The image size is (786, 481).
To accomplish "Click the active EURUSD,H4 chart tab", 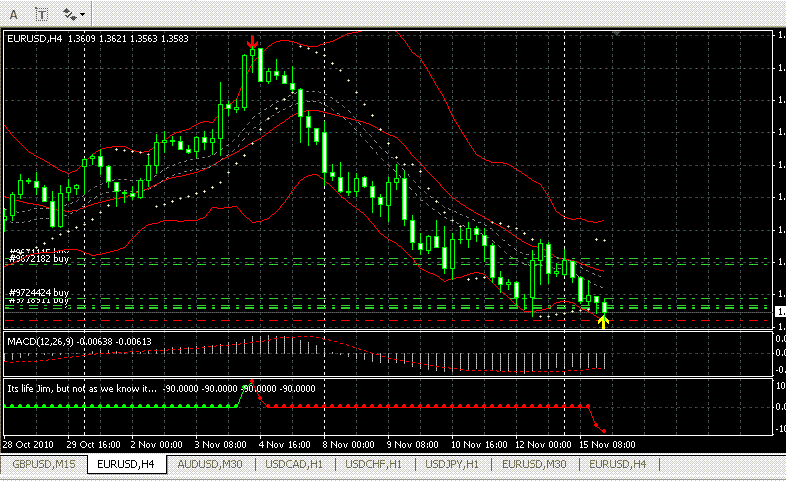I will tap(126, 464).
